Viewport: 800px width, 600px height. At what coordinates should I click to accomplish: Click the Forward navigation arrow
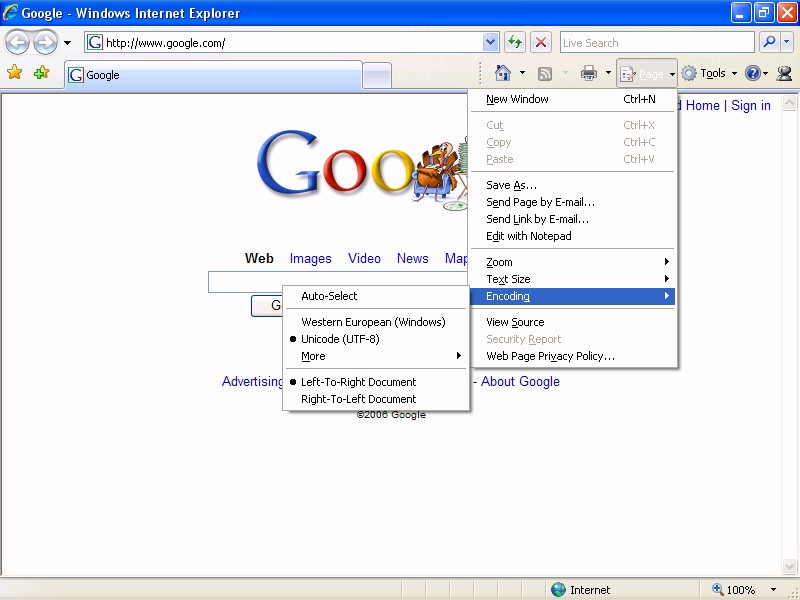45,43
